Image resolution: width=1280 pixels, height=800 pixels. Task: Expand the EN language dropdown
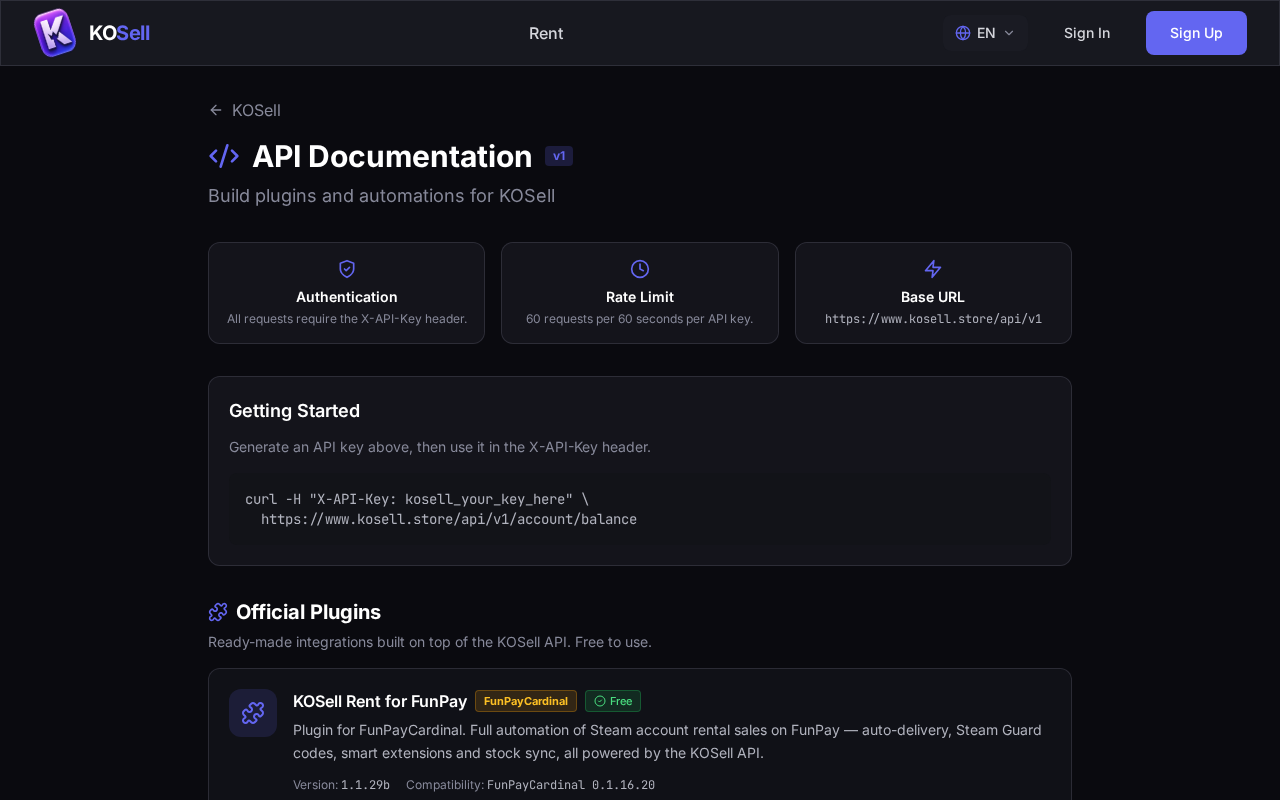pyautogui.click(x=985, y=33)
